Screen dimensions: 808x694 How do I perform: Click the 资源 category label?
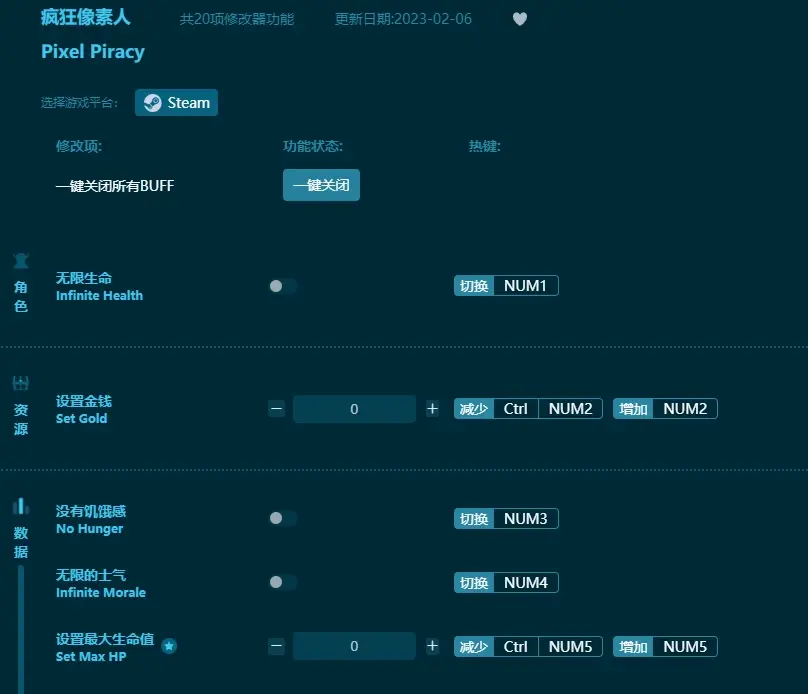21,419
